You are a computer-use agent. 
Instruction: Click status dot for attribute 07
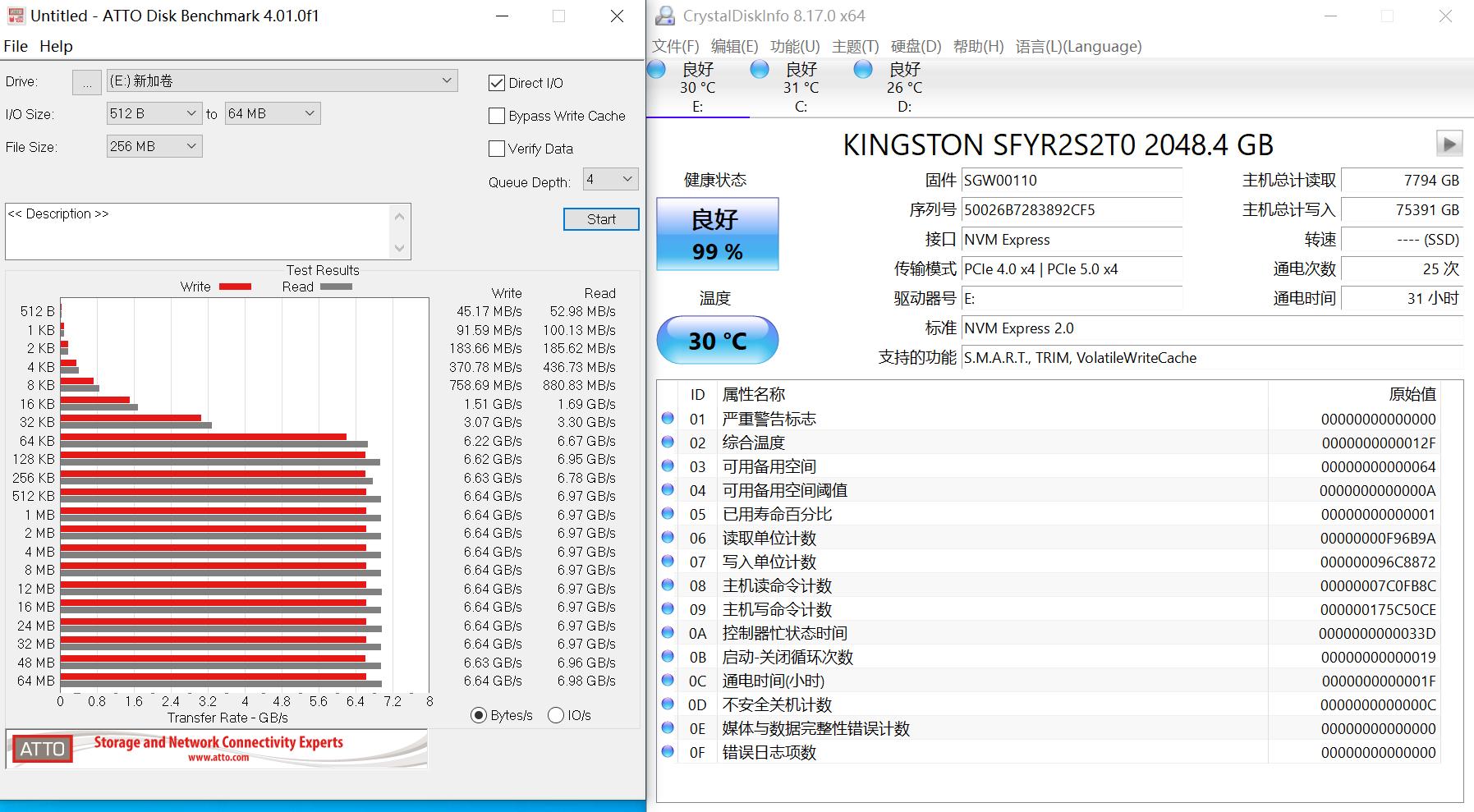pos(668,562)
